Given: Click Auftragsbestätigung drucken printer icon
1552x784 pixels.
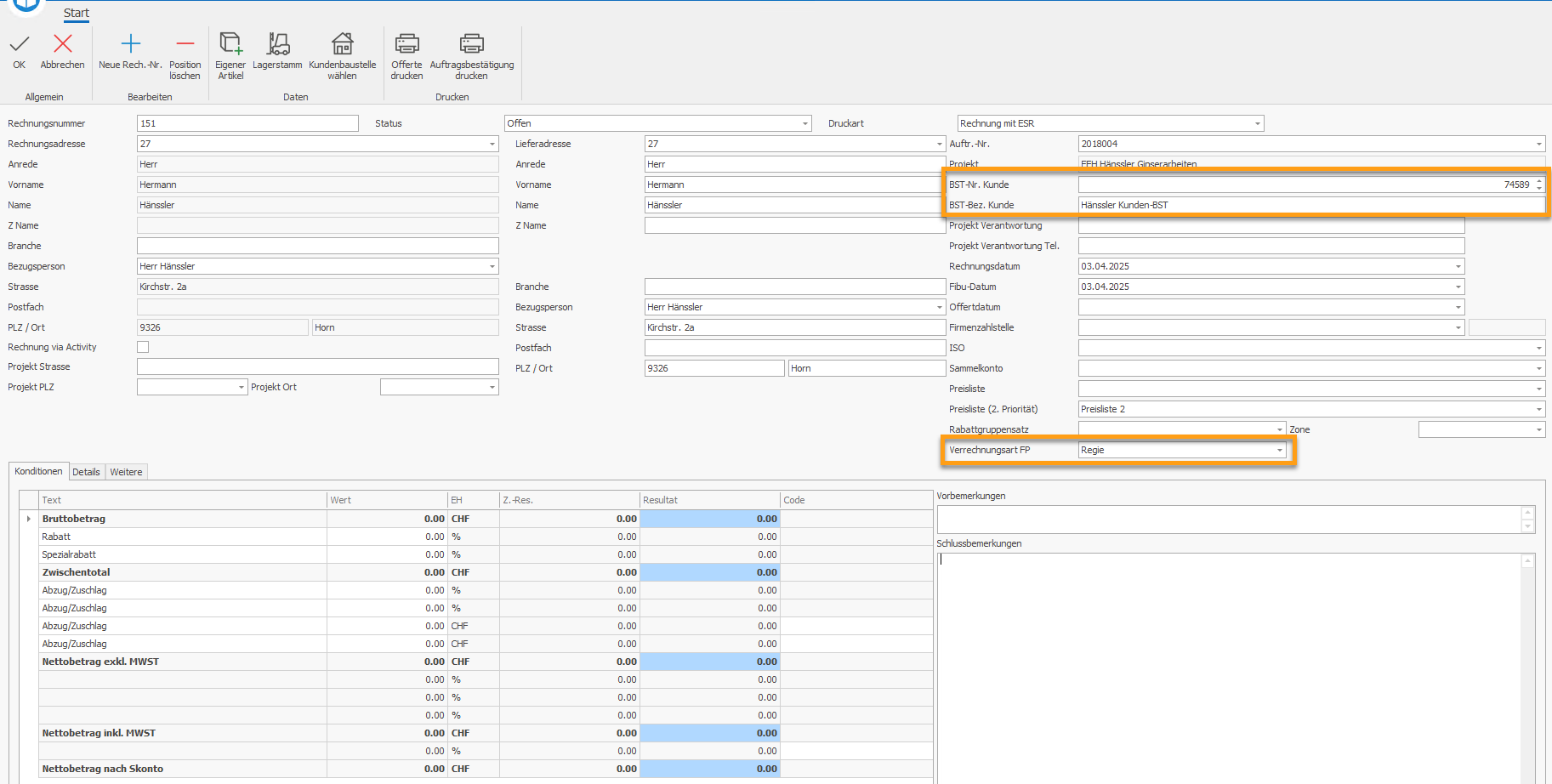Looking at the screenshot, I should coord(471,43).
